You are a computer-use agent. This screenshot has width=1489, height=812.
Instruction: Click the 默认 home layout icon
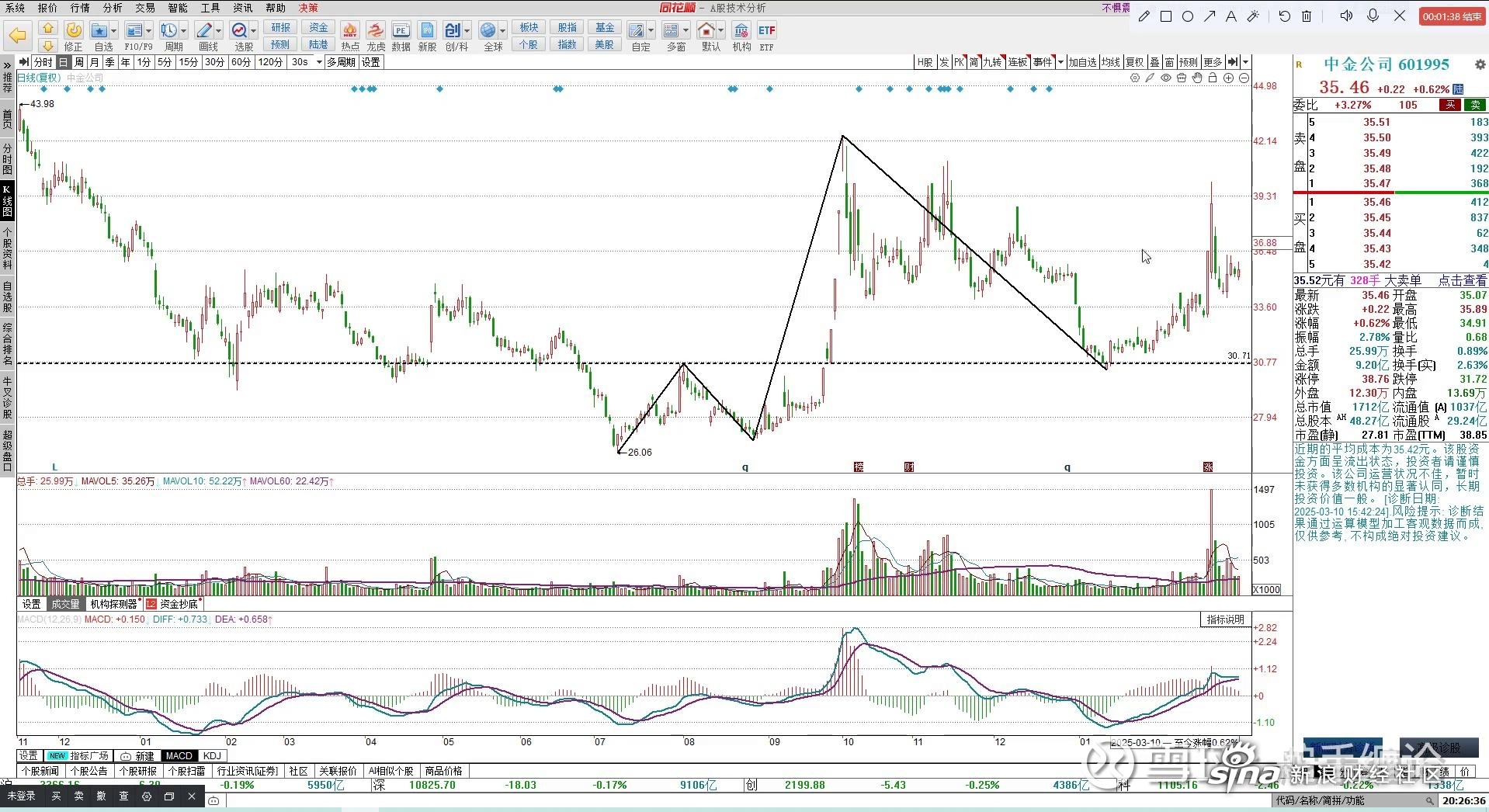(706, 30)
